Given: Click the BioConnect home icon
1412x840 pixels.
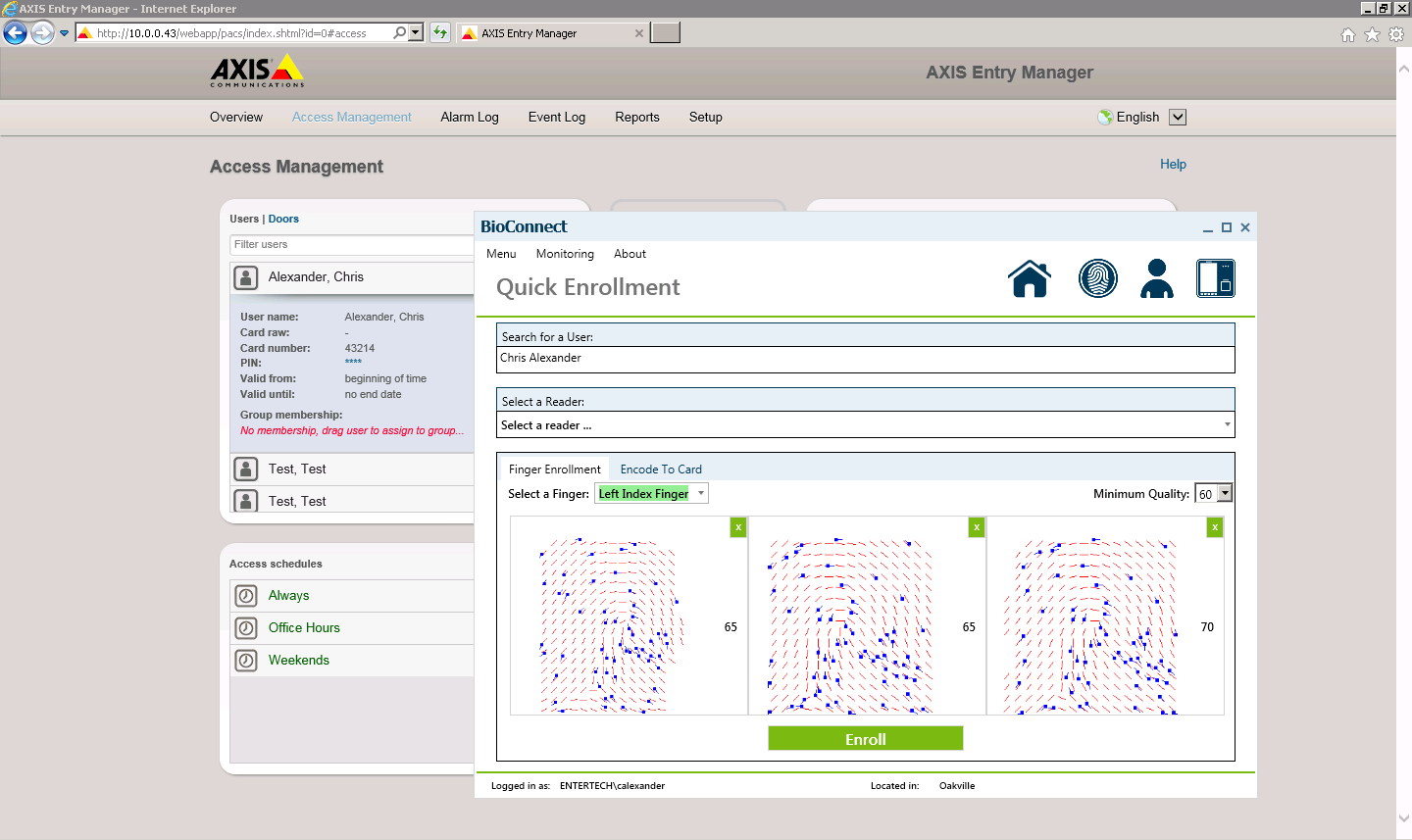Looking at the screenshot, I should click(x=1029, y=278).
